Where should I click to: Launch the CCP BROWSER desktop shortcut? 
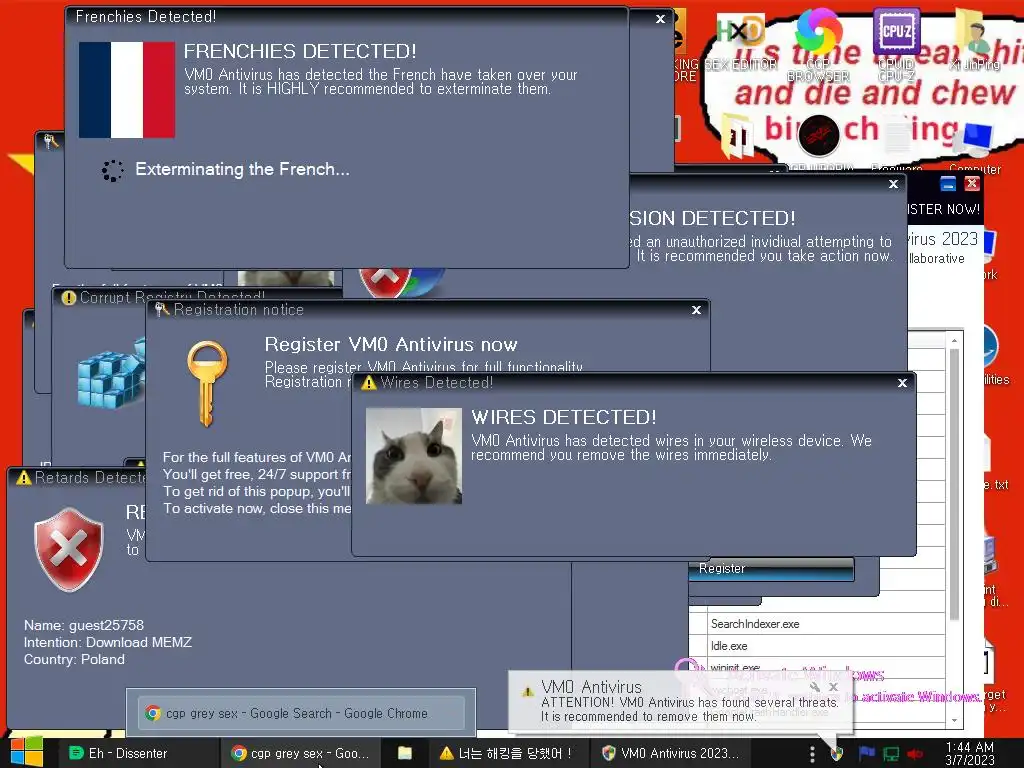(818, 43)
